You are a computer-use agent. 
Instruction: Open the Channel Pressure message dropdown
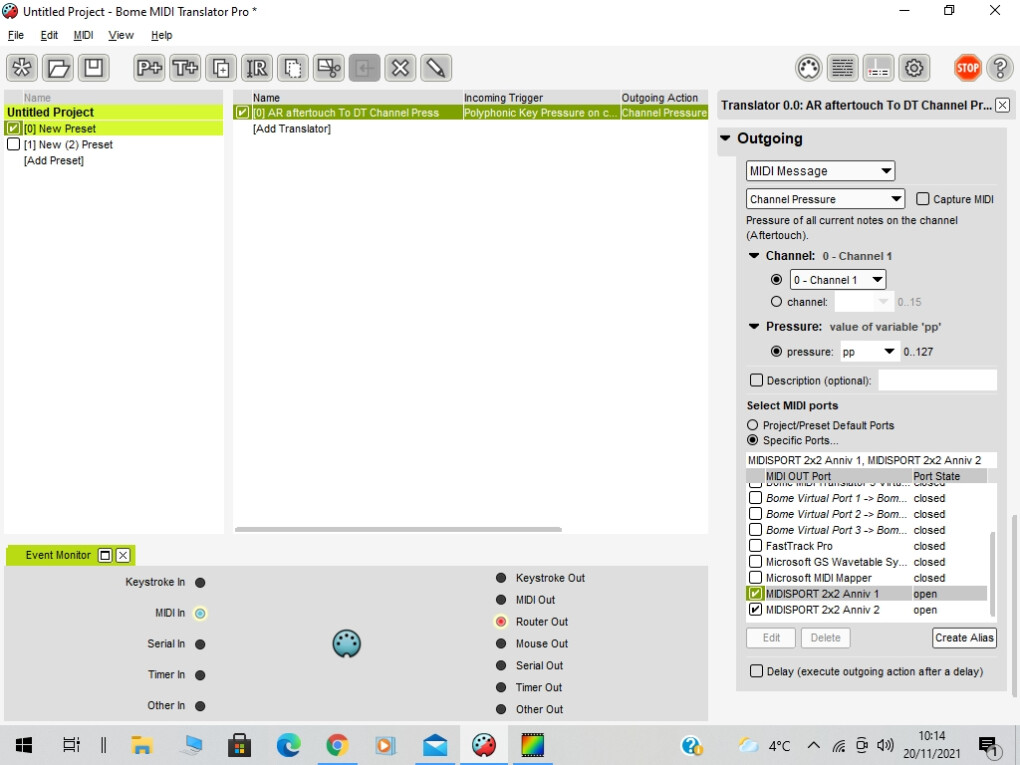point(825,198)
